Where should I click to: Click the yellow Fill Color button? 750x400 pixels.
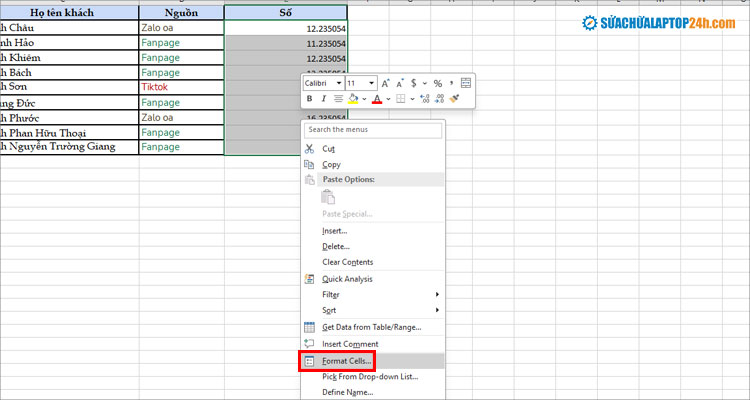pos(353,100)
